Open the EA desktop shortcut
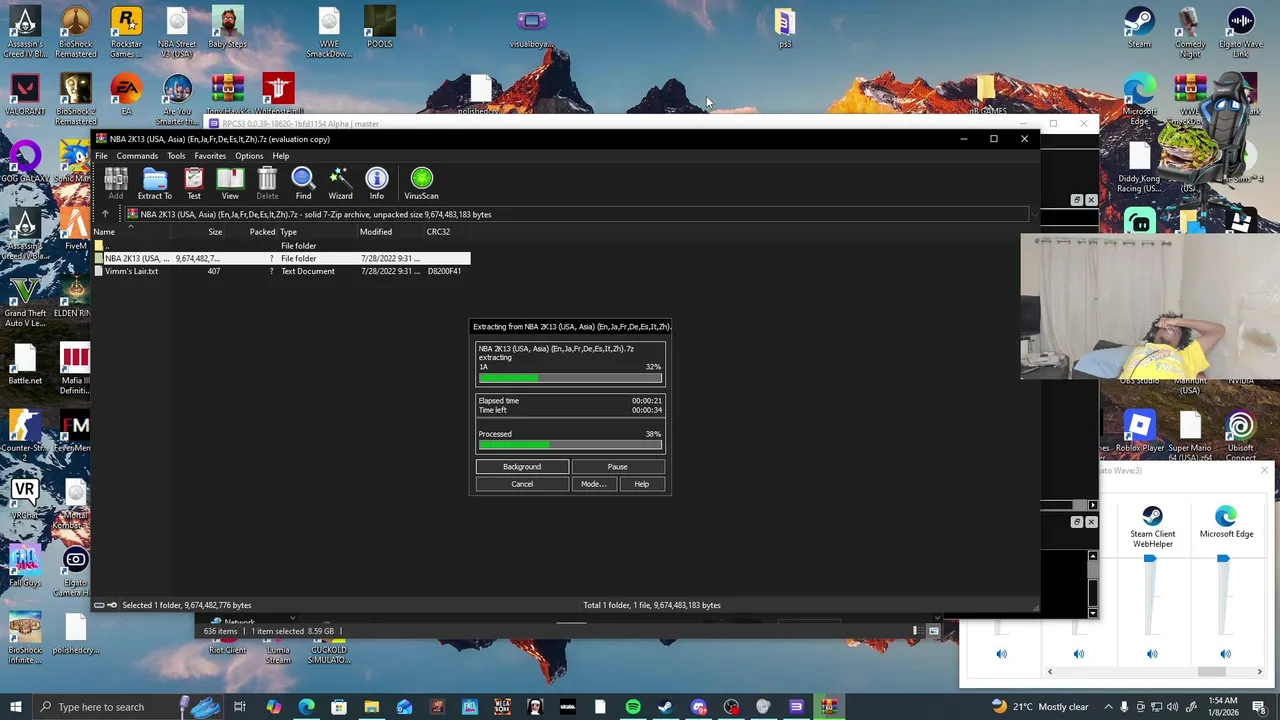Viewport: 1280px width, 720px height. [126, 95]
